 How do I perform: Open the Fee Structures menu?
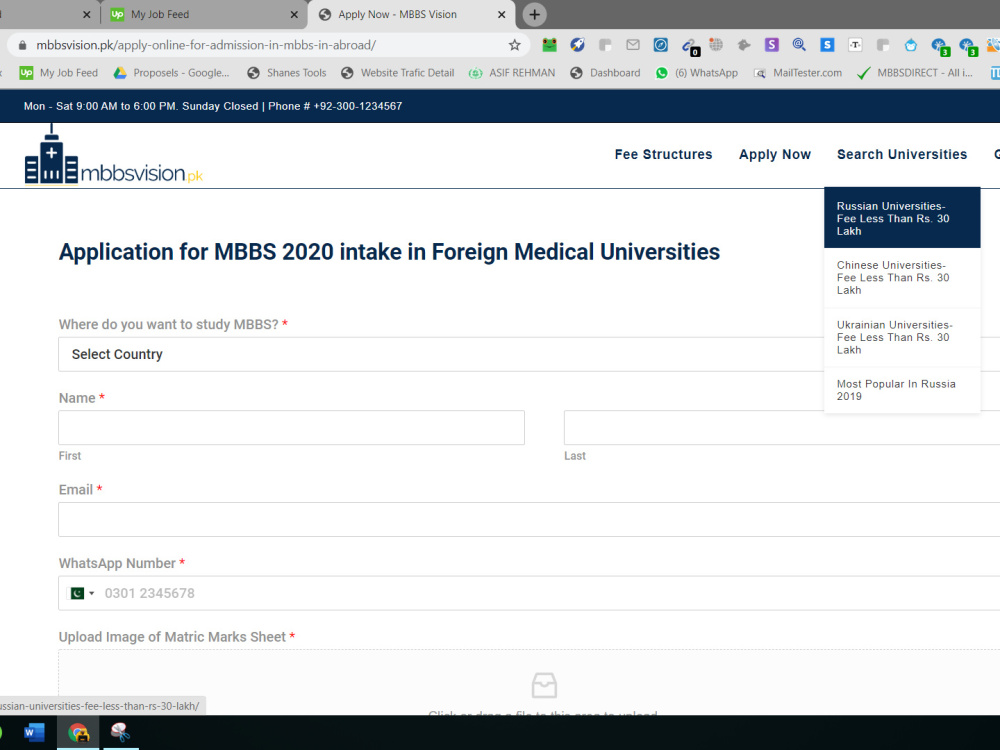coord(663,154)
